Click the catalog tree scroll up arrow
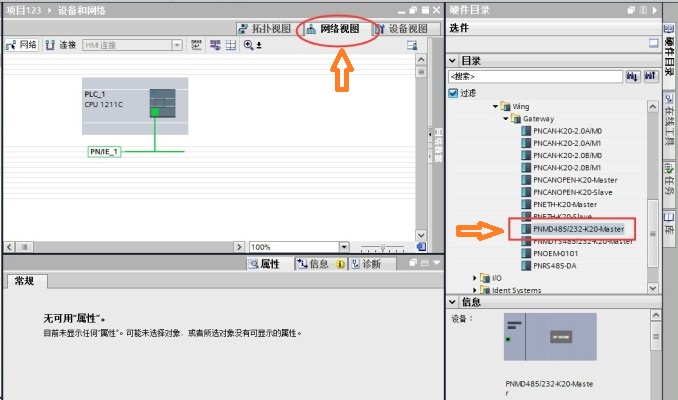Viewport: 678px width, 400px height. pos(653,106)
